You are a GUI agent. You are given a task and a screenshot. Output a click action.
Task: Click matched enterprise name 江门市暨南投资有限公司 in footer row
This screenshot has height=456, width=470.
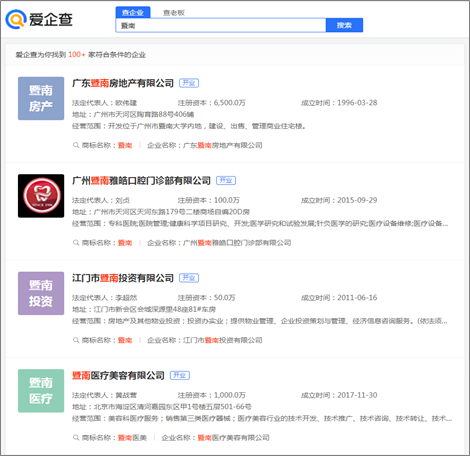(x=223, y=340)
